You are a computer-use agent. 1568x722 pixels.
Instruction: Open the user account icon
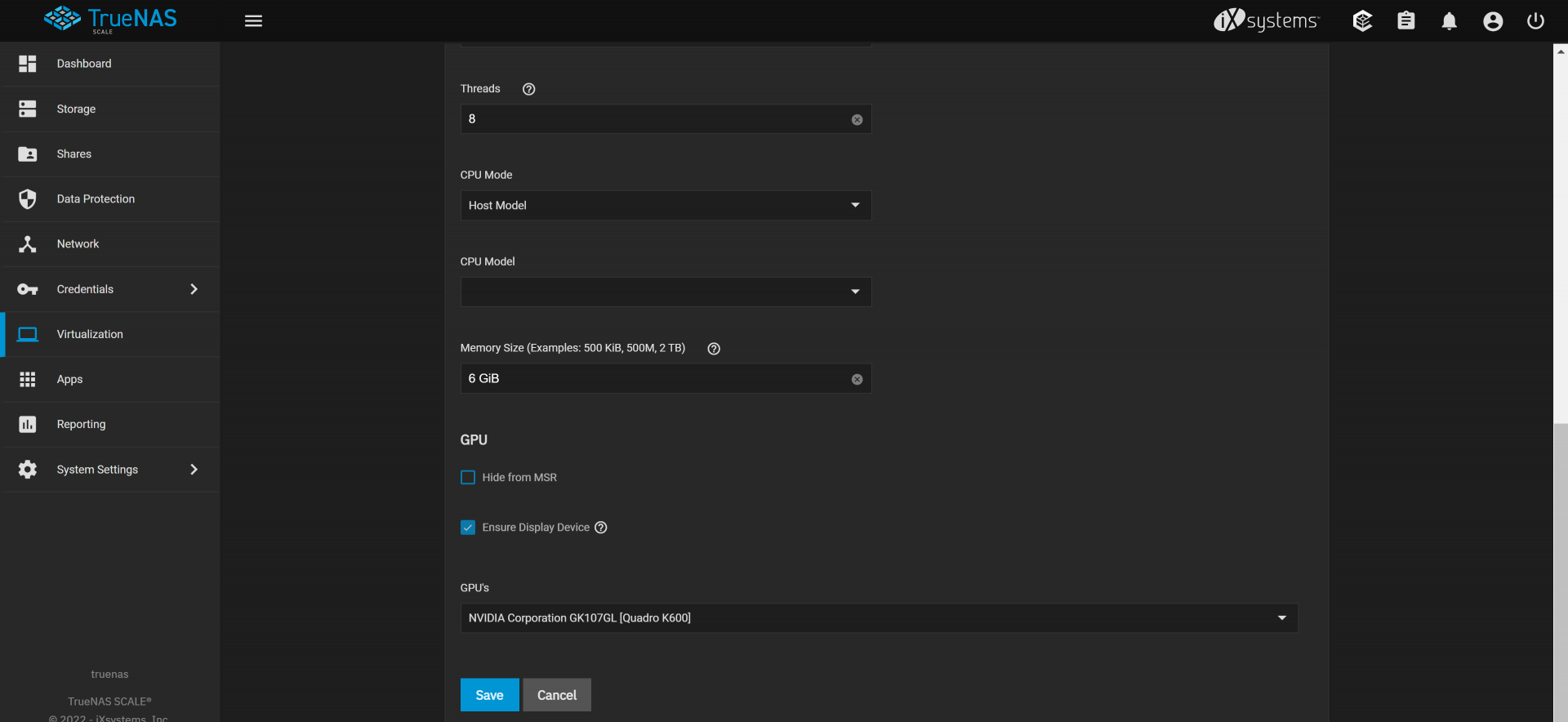[1492, 21]
